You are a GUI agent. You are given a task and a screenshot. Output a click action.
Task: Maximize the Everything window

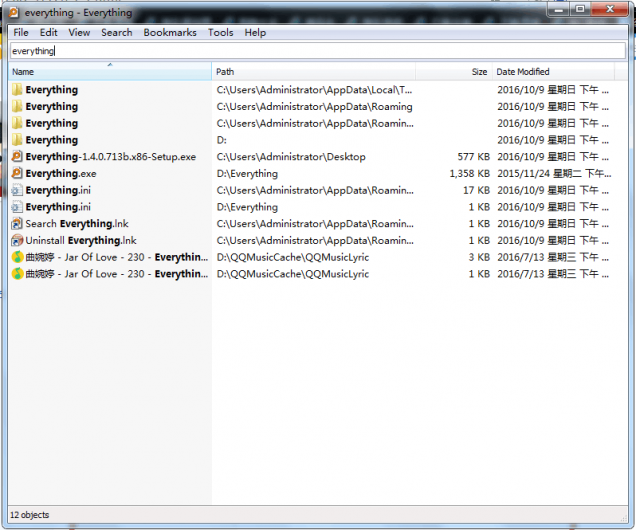coord(580,9)
